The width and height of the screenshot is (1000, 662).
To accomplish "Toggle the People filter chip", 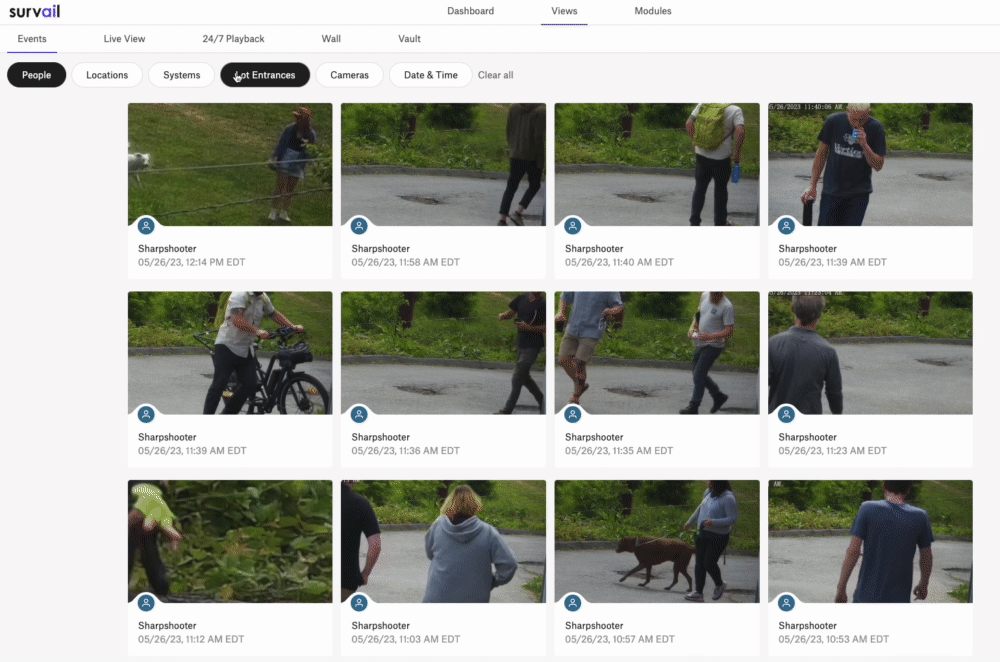I will click(x=36, y=75).
